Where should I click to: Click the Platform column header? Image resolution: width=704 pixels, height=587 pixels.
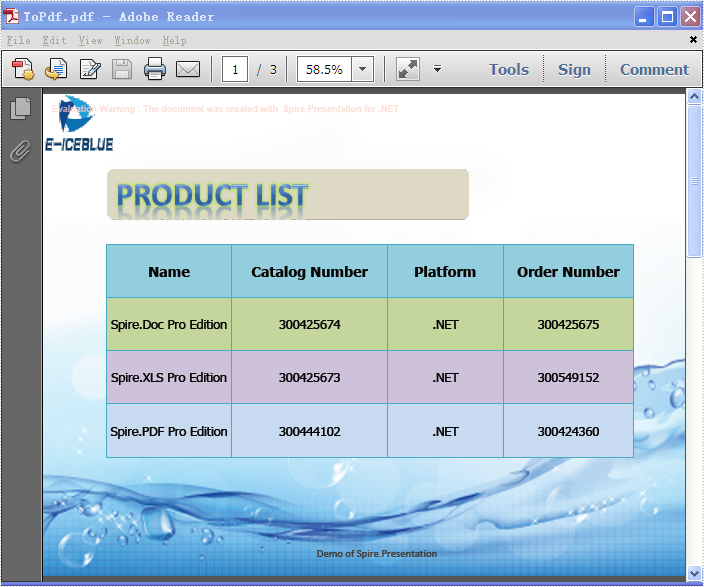(445, 272)
